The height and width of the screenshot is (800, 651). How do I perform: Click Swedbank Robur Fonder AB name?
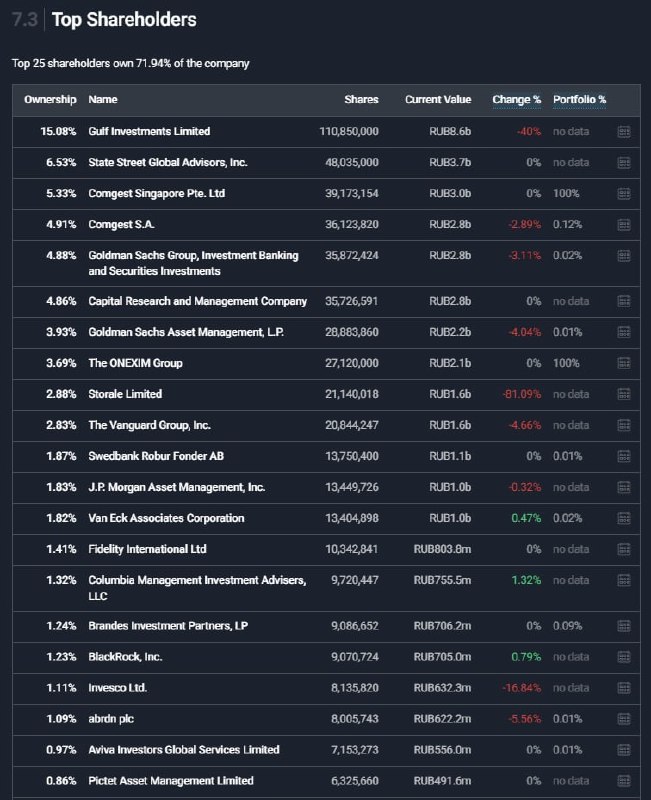tap(156, 456)
